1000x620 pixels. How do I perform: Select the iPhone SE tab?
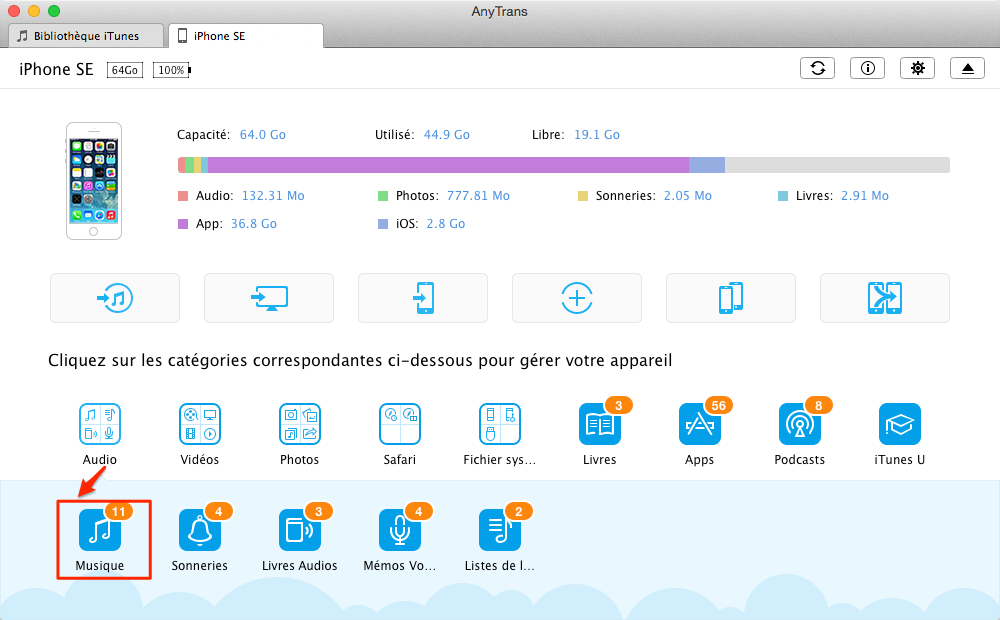[246, 36]
